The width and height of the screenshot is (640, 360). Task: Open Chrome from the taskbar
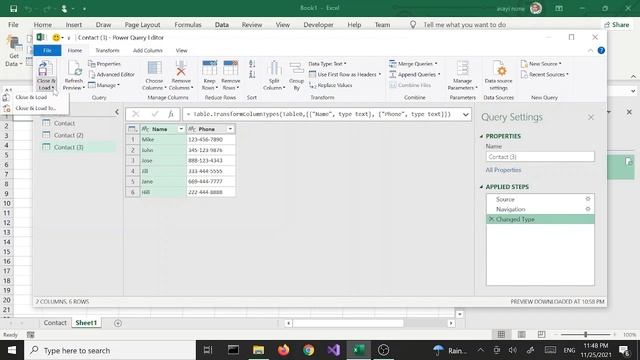tap(309, 350)
